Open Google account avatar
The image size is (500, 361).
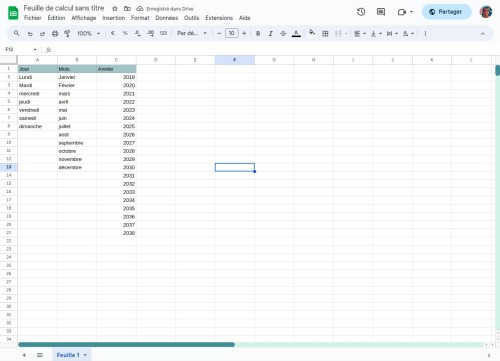point(486,12)
